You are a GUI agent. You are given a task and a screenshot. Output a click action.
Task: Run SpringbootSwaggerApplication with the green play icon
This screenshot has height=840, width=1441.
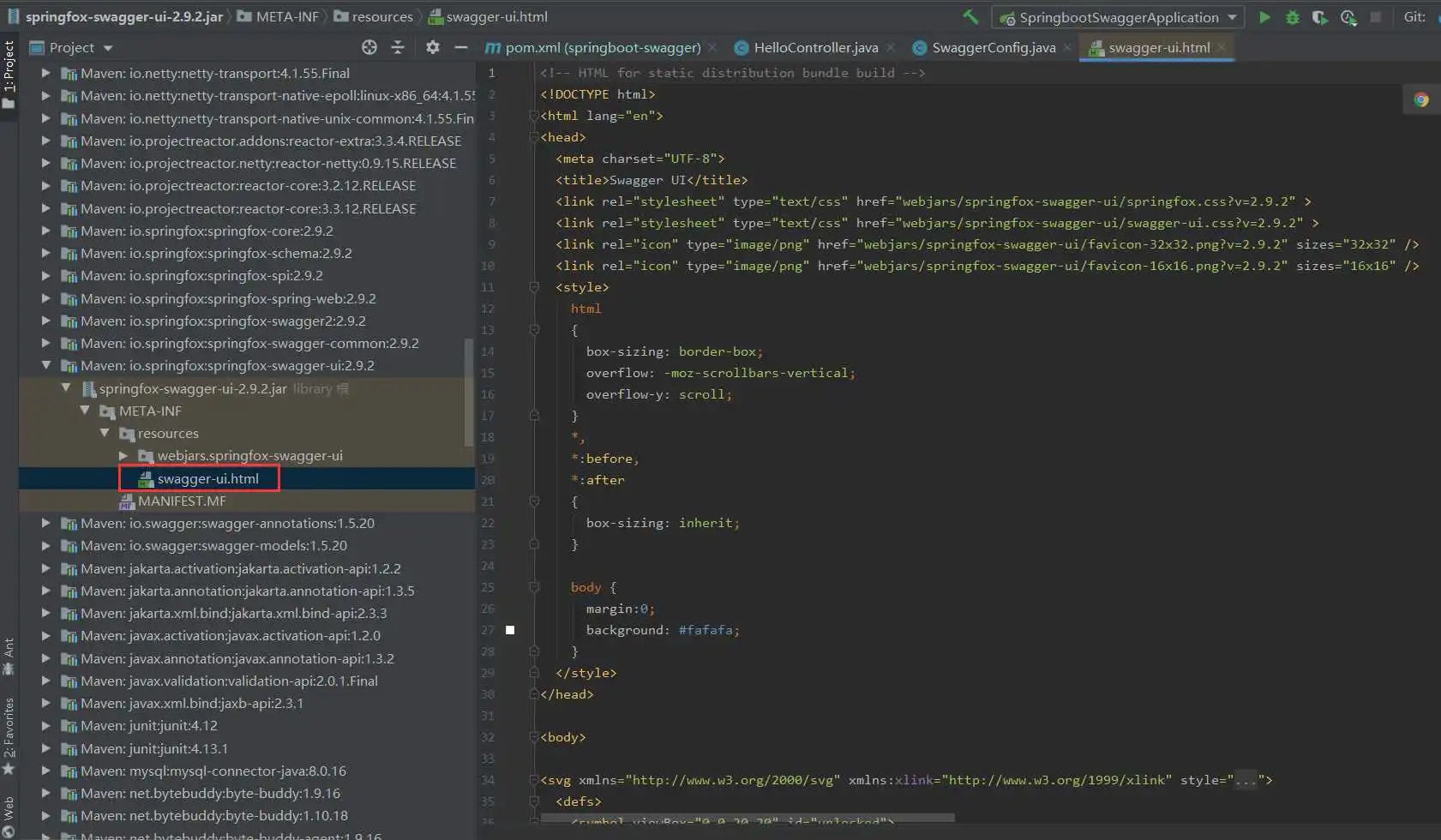point(1264,17)
